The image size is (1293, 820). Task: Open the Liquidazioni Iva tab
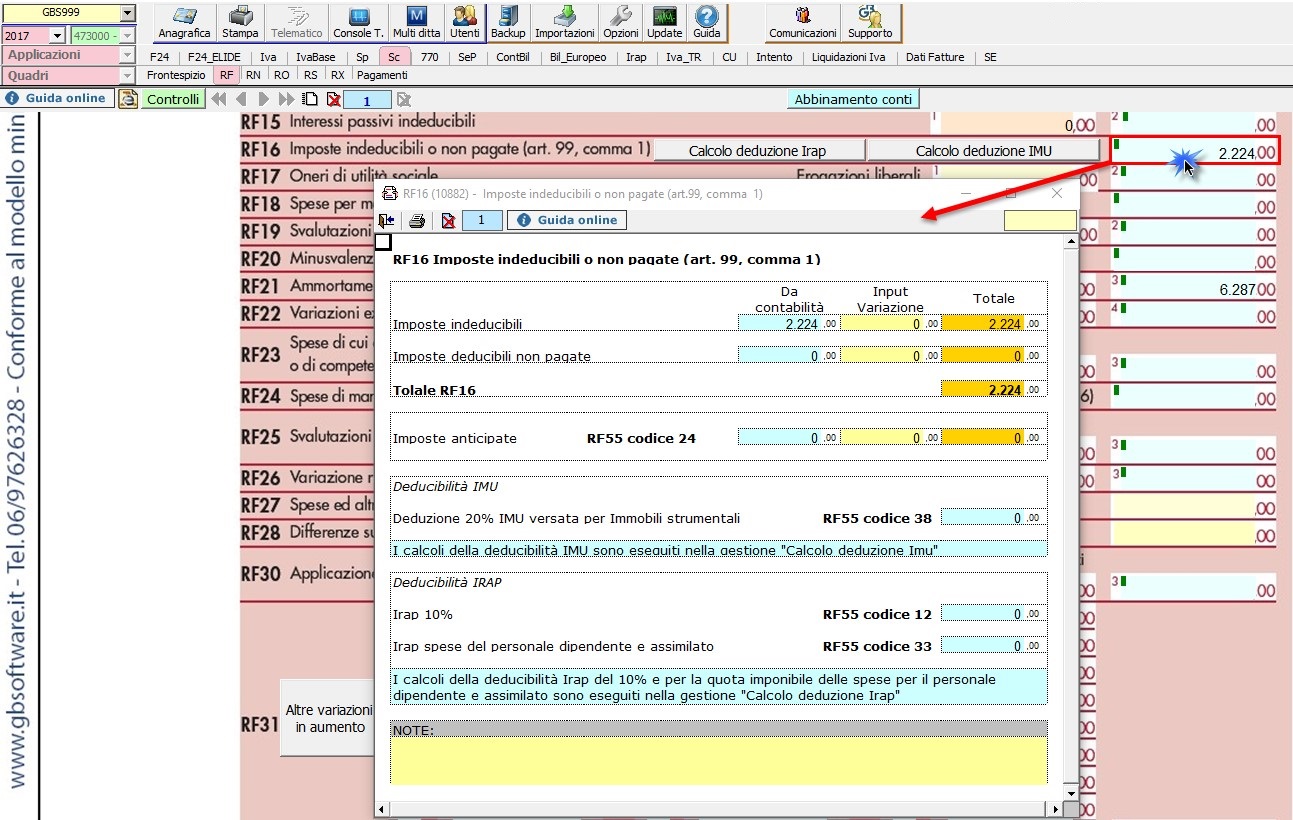click(x=848, y=57)
